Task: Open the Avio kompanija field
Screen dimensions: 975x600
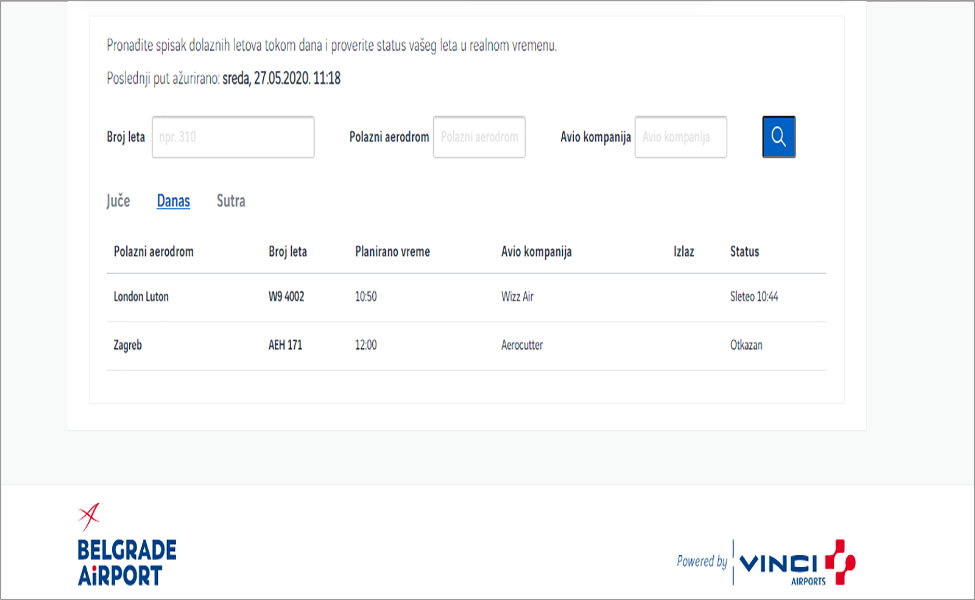Action: click(x=680, y=137)
